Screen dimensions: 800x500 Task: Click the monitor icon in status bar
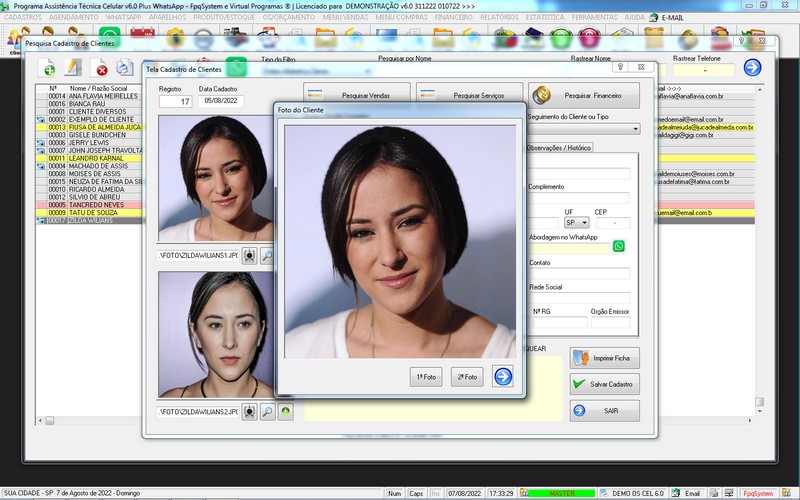click(x=730, y=493)
